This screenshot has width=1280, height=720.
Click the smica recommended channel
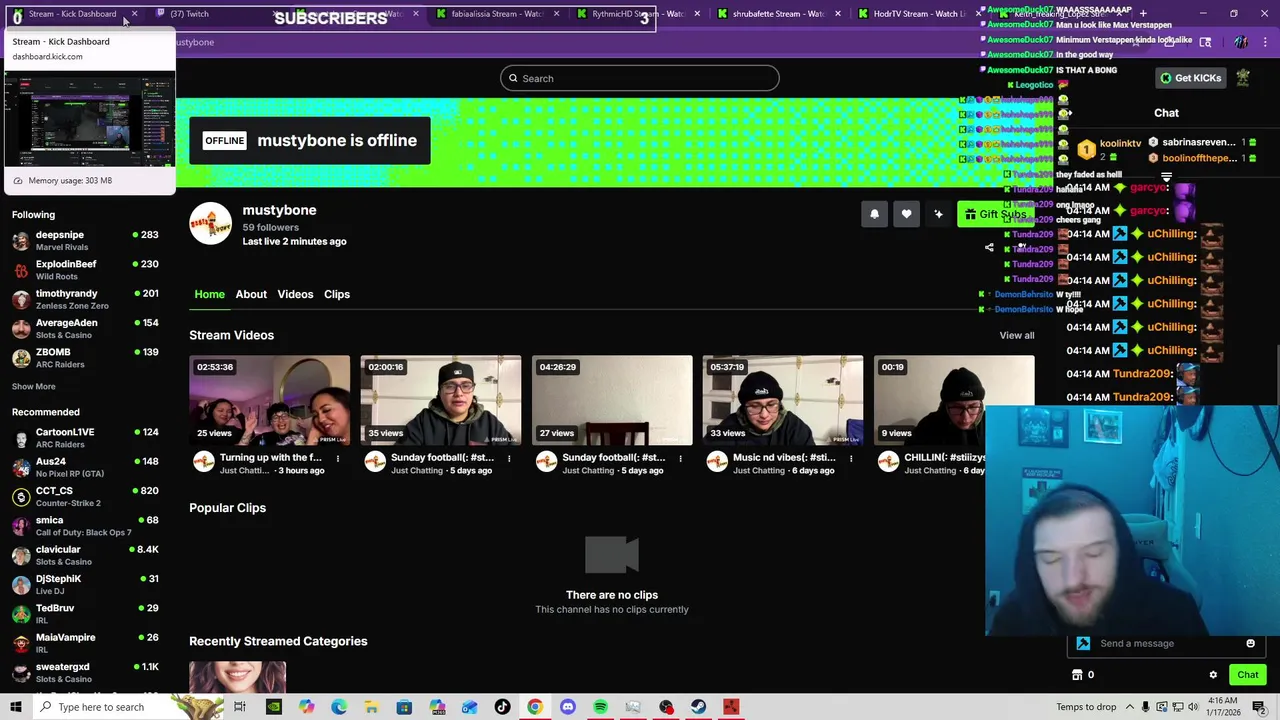click(x=86, y=526)
